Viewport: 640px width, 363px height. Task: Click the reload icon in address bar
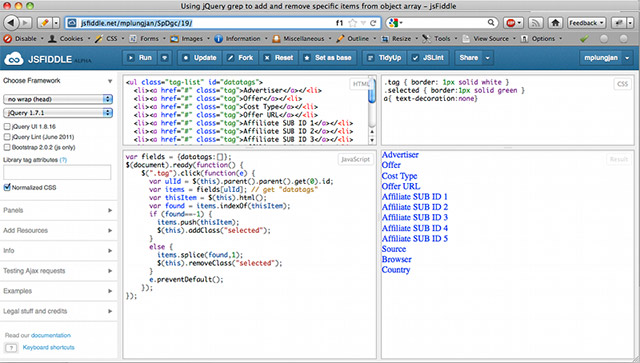coord(373,23)
